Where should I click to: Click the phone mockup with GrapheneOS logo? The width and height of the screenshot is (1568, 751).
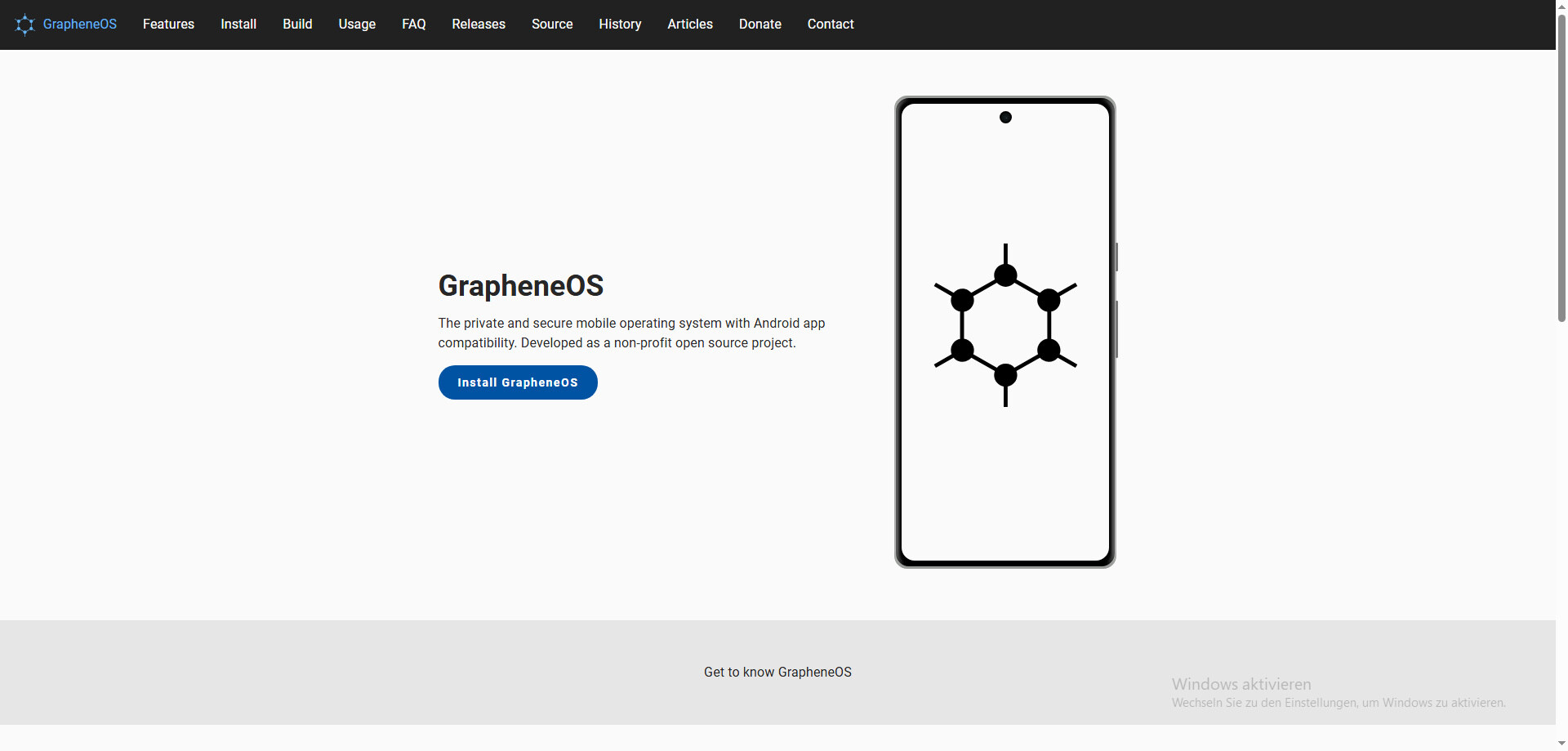1005,332
